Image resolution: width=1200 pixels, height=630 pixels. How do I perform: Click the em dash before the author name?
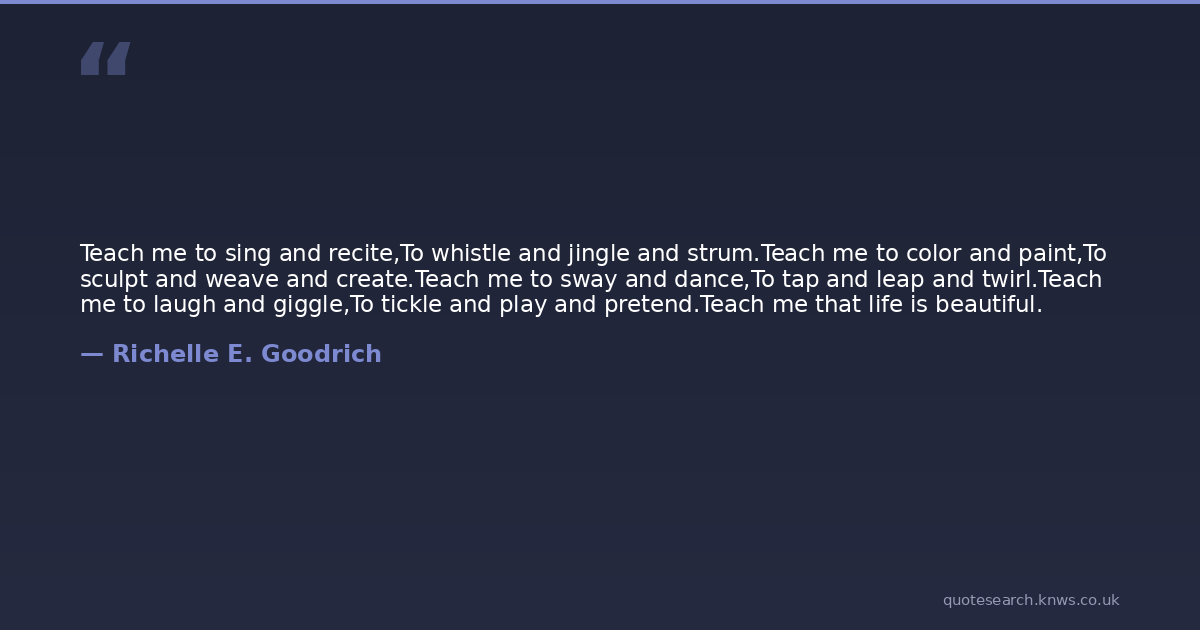coord(91,354)
